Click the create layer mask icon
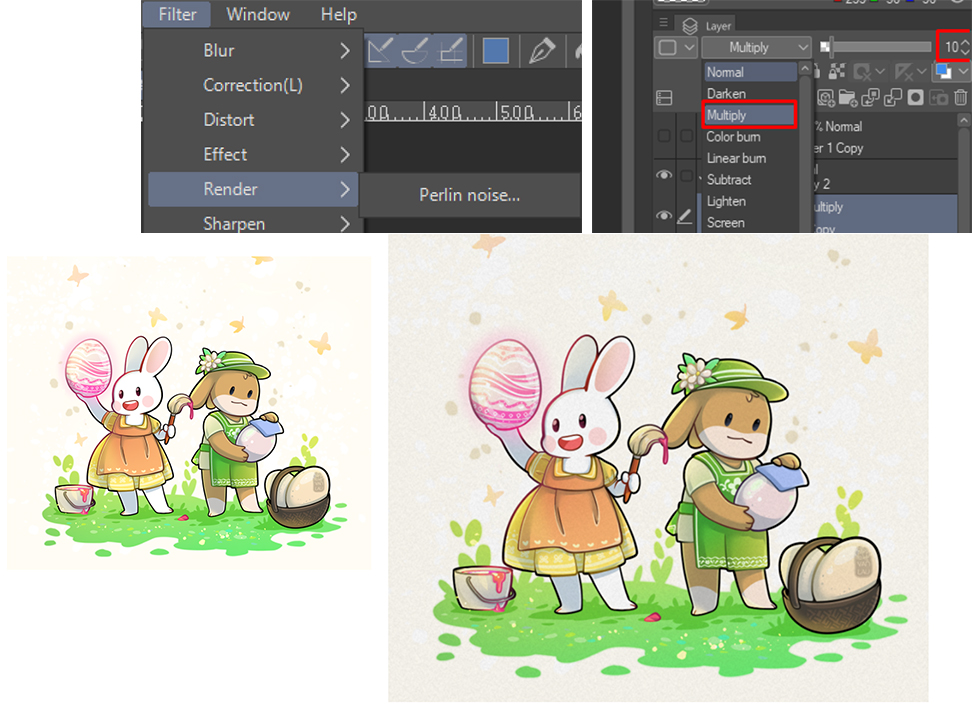The image size is (972, 717). point(915,97)
